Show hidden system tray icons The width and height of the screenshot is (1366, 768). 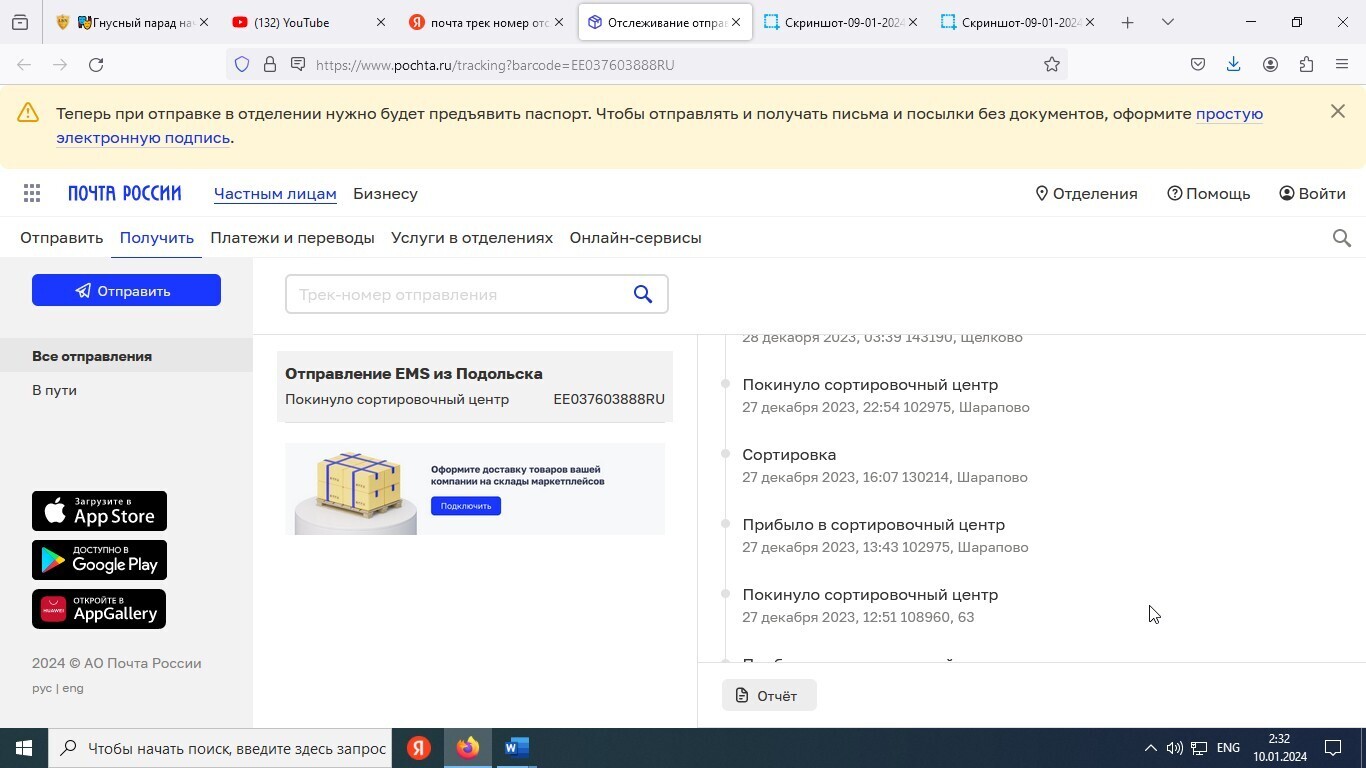[1150, 748]
